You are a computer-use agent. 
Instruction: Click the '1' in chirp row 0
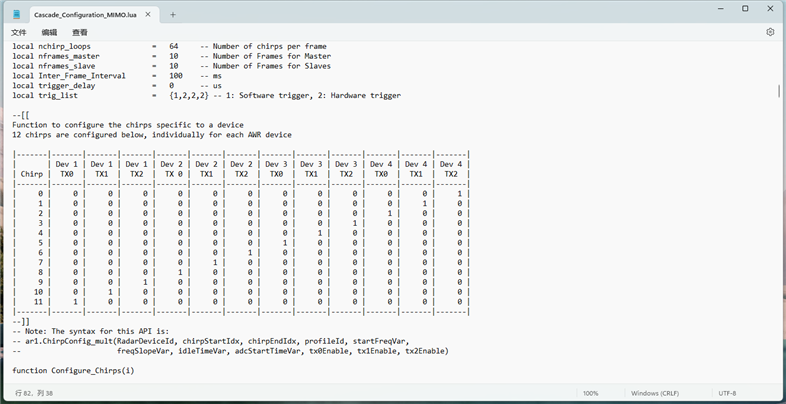point(460,193)
